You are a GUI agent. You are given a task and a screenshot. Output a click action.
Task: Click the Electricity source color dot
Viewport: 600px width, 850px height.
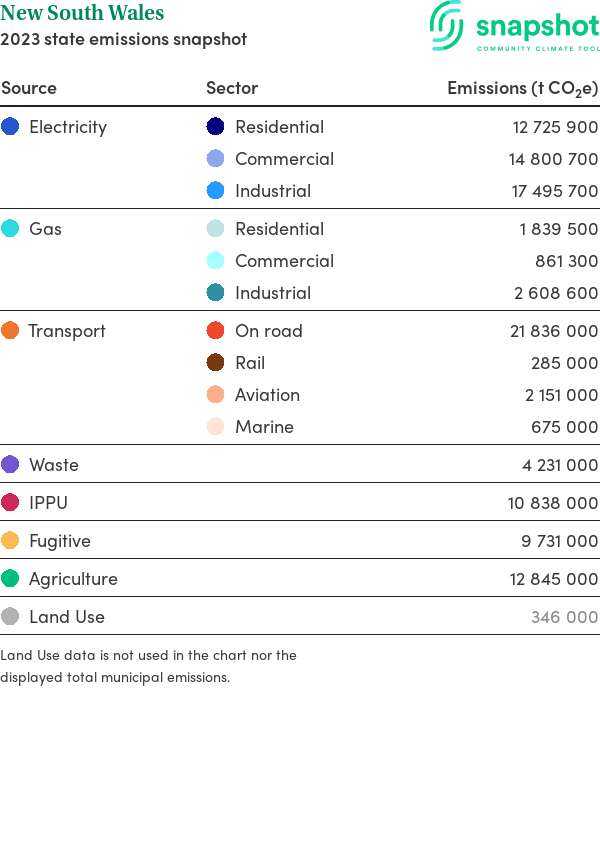pyautogui.click(x=10, y=127)
